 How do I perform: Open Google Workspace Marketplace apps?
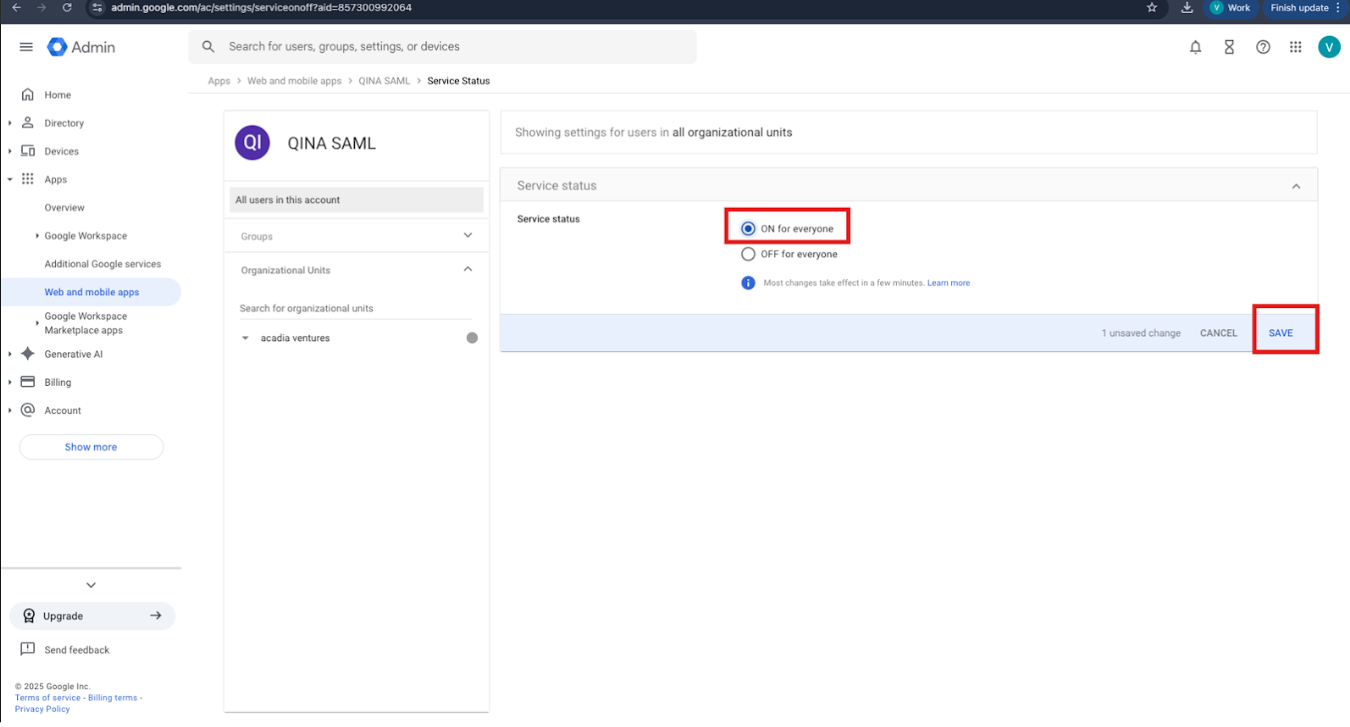pos(86,323)
